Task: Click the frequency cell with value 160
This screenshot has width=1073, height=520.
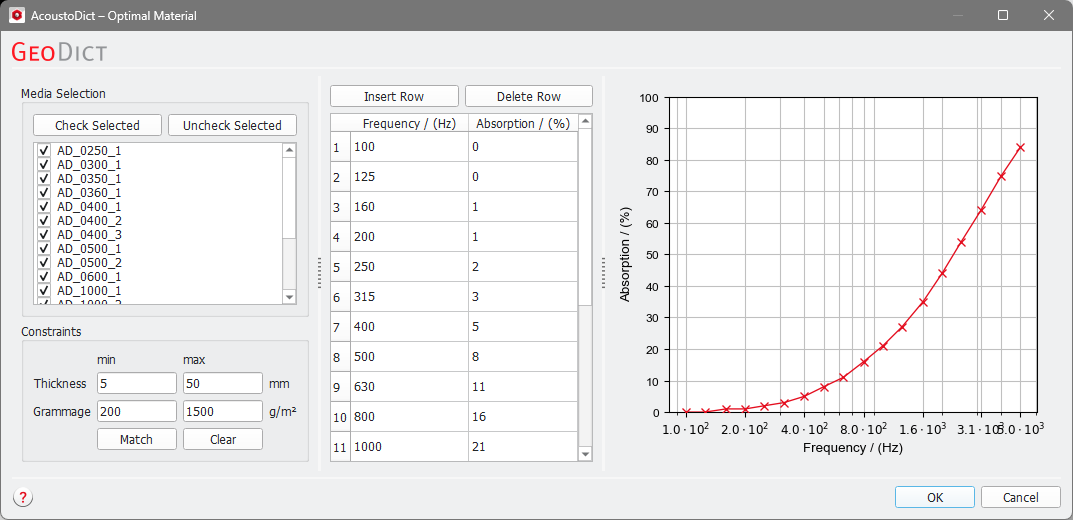Action: pyautogui.click(x=409, y=207)
